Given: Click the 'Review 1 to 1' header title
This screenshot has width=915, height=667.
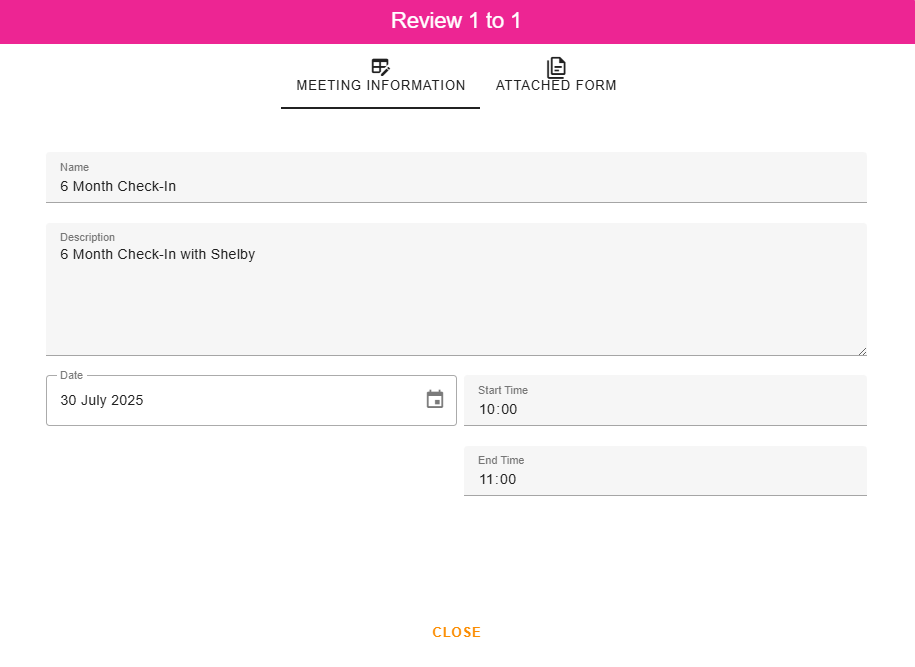Looking at the screenshot, I should 456,21.
